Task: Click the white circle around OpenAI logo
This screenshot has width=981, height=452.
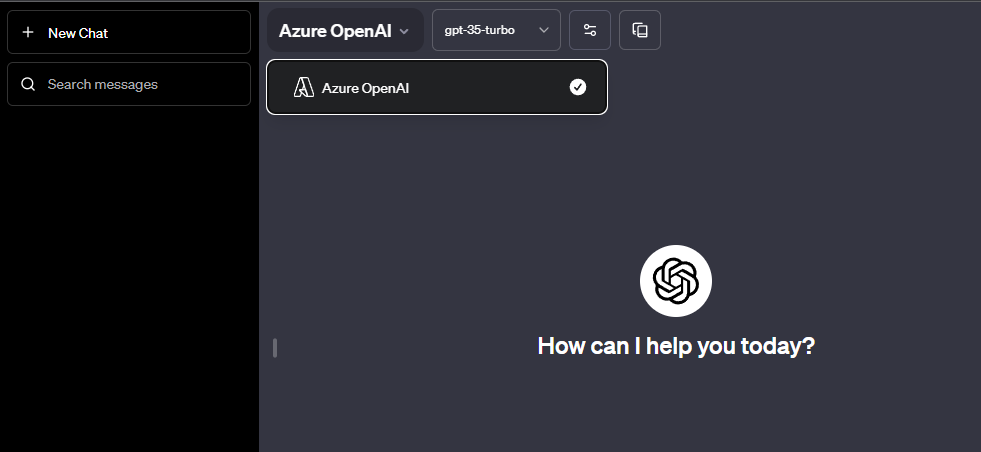Action: [x=676, y=280]
